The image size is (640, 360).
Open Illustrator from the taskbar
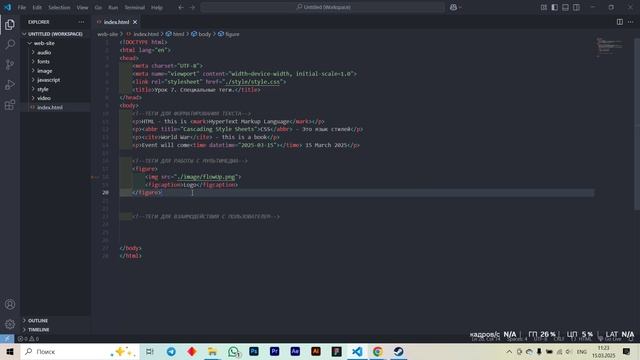pos(316,351)
